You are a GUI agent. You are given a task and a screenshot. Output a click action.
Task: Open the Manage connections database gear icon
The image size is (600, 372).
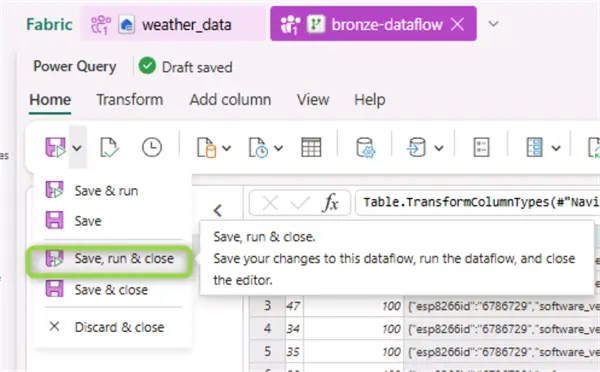tap(365, 148)
